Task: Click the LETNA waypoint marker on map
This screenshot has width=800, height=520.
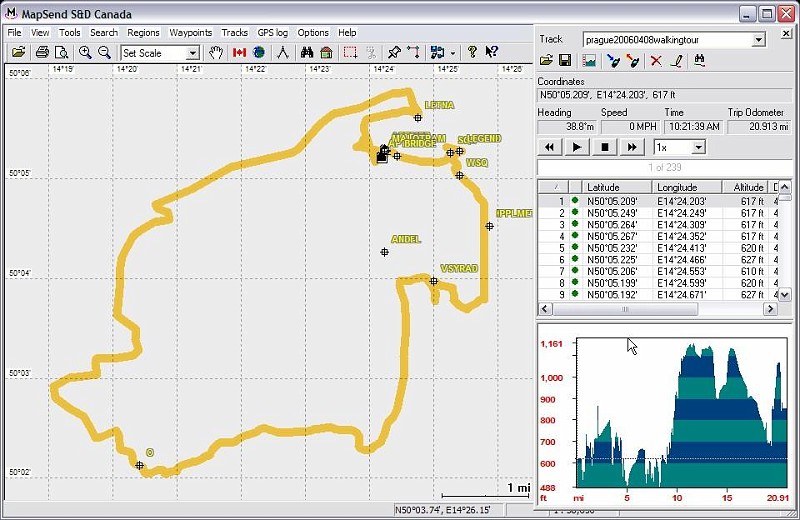Action: [418, 118]
